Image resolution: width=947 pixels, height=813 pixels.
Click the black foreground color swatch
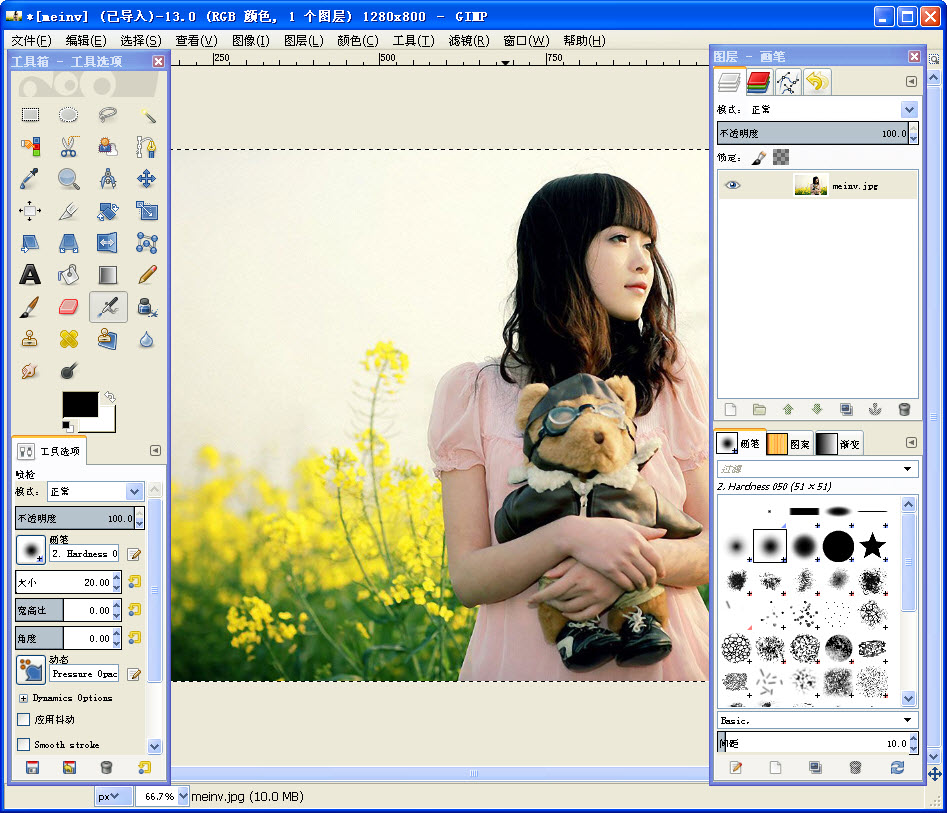pos(80,404)
